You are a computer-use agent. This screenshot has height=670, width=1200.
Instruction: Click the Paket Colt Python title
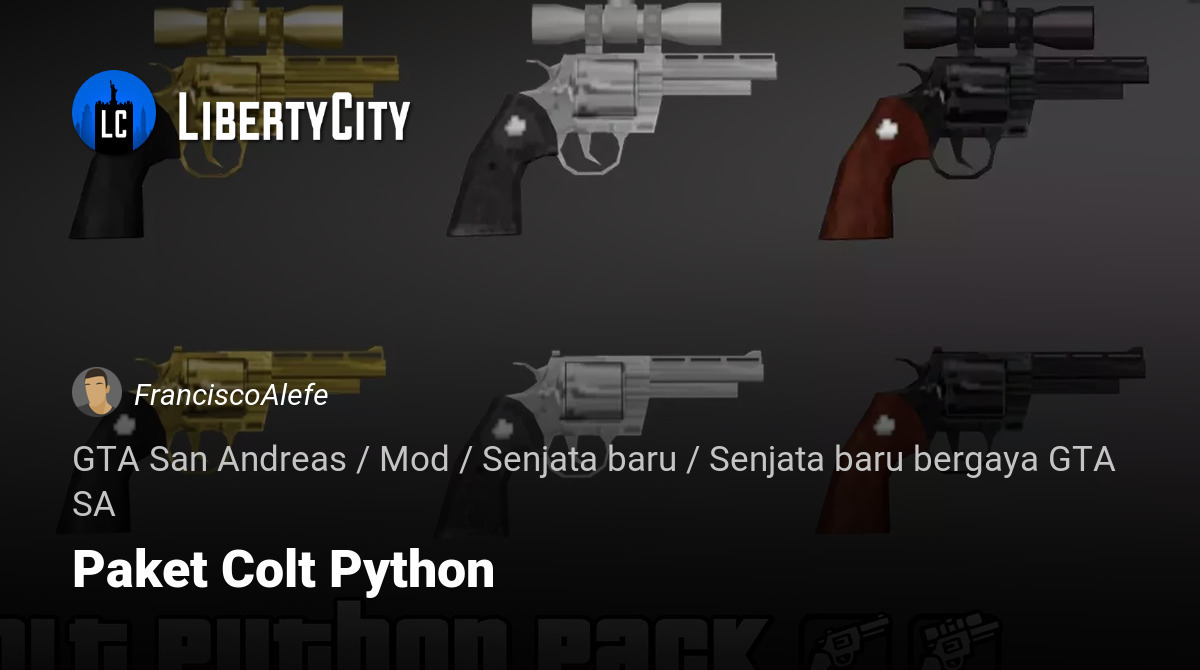[283, 570]
